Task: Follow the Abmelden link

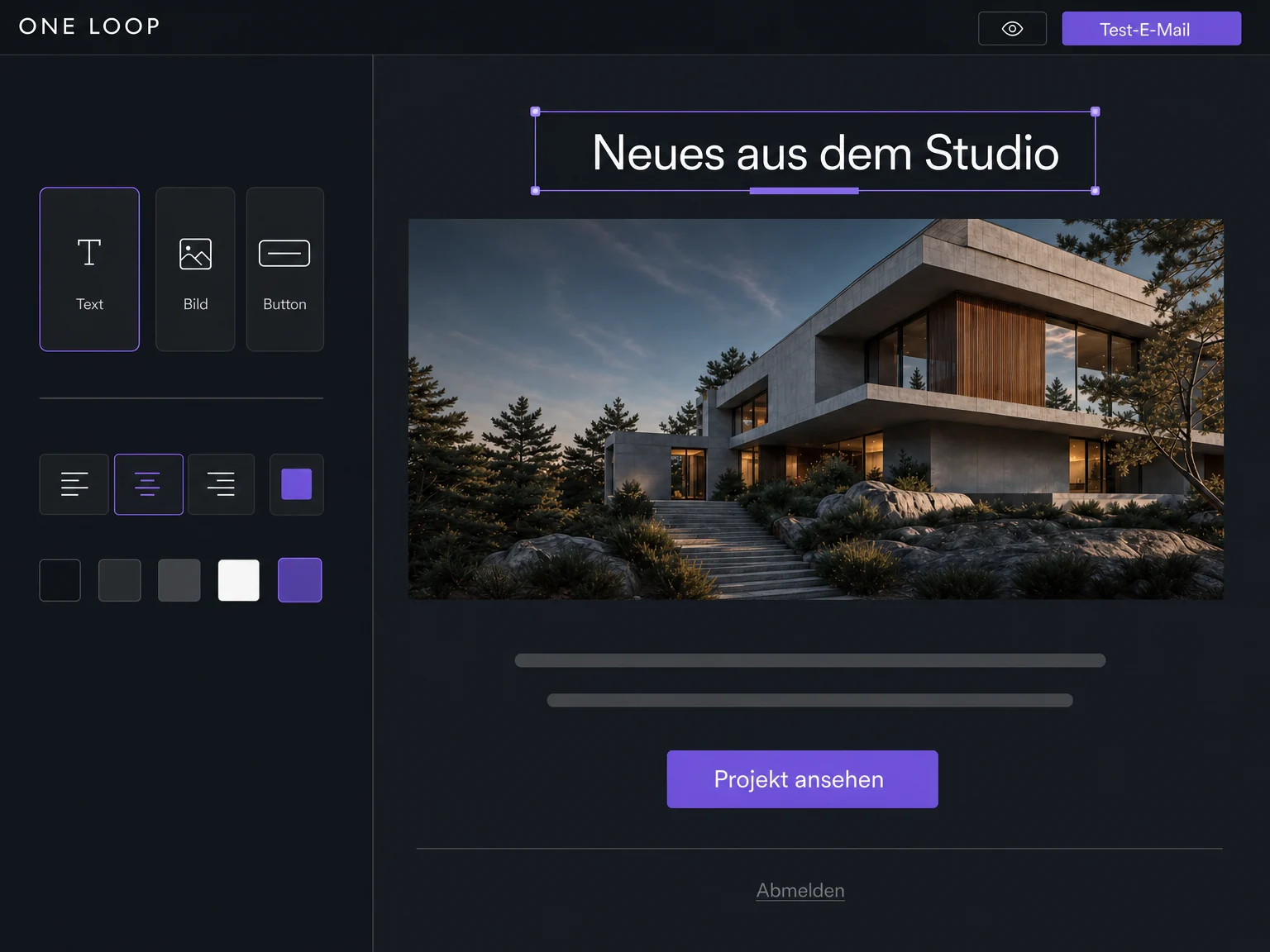Action: (800, 891)
